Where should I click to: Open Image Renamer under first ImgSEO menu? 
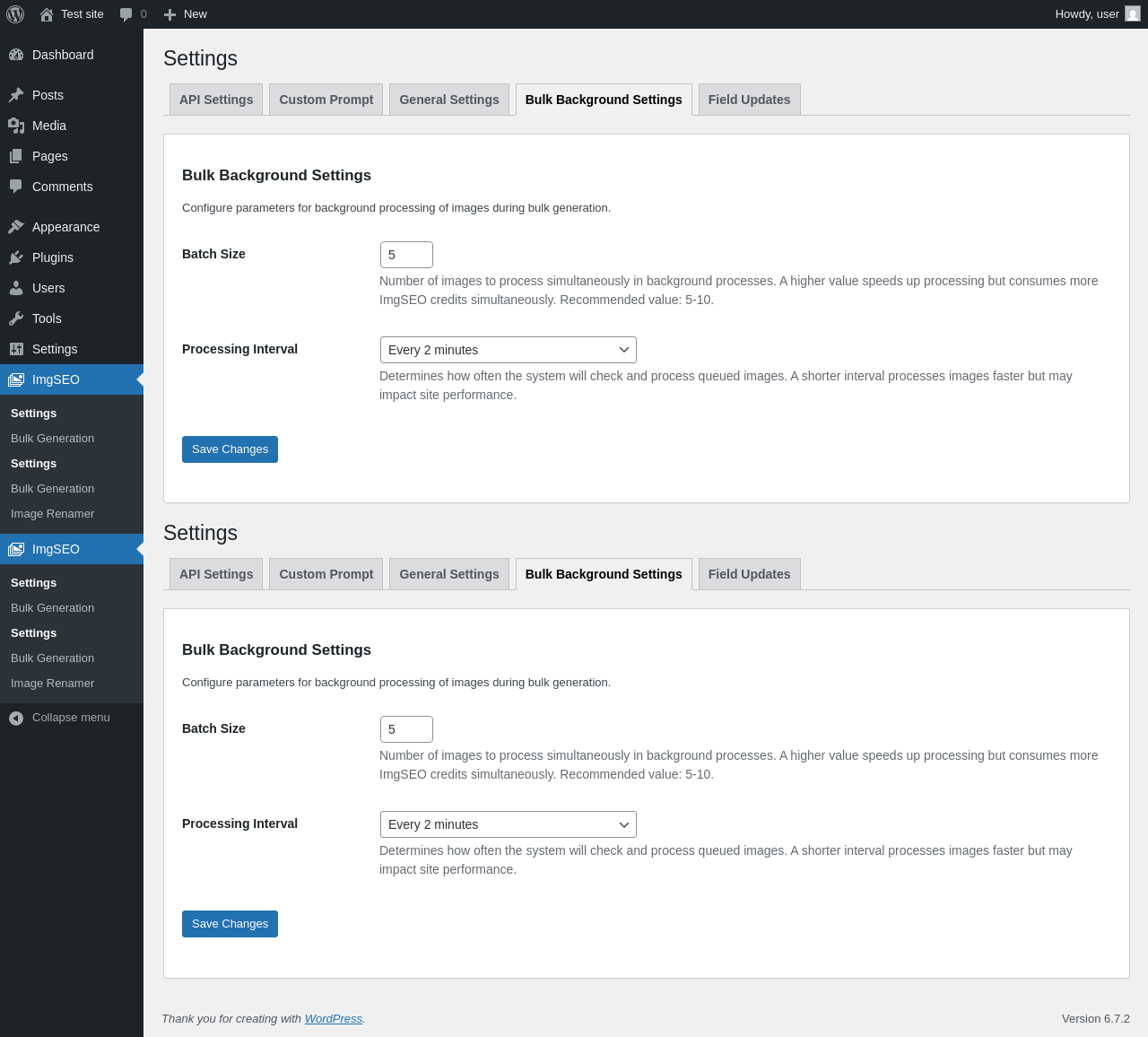[72, 514]
